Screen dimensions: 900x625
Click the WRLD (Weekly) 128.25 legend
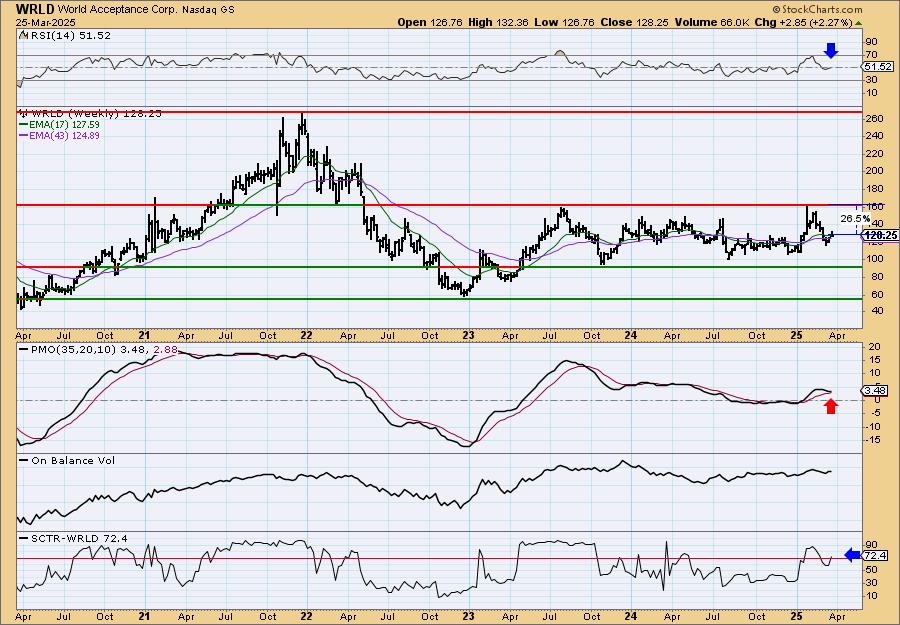pos(96,114)
